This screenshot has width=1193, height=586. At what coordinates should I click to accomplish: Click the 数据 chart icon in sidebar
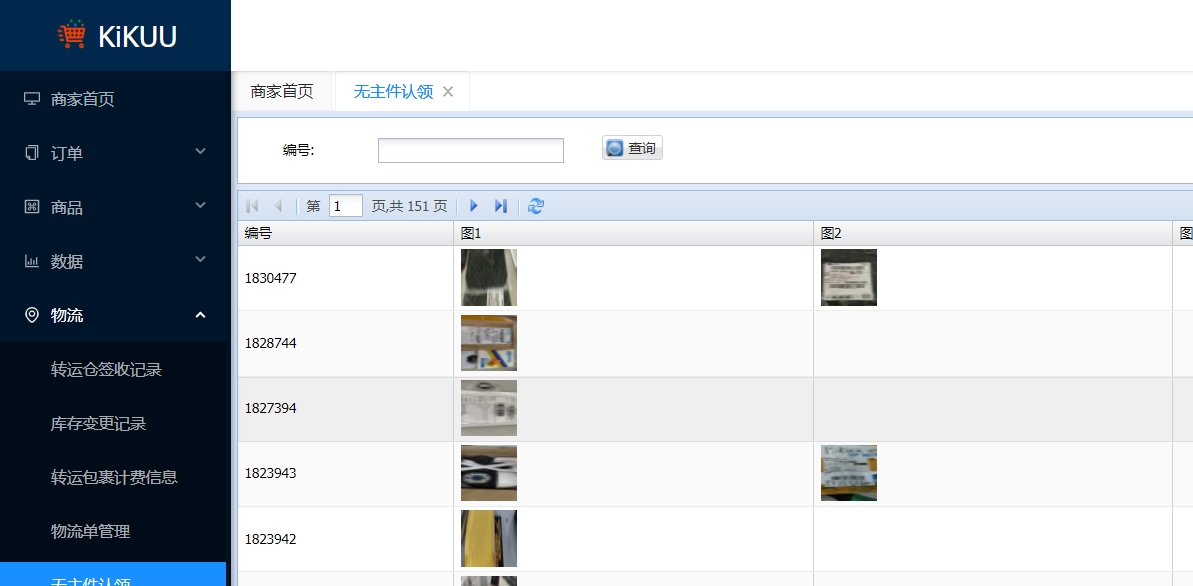[32, 261]
